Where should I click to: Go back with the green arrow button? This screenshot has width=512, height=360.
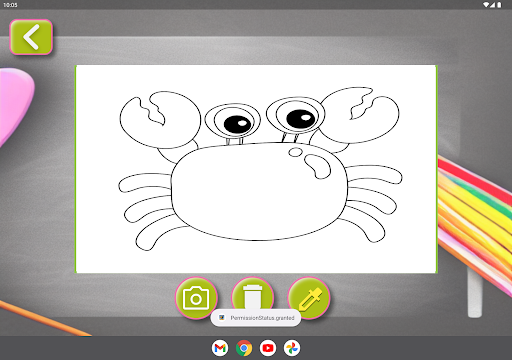click(x=31, y=37)
